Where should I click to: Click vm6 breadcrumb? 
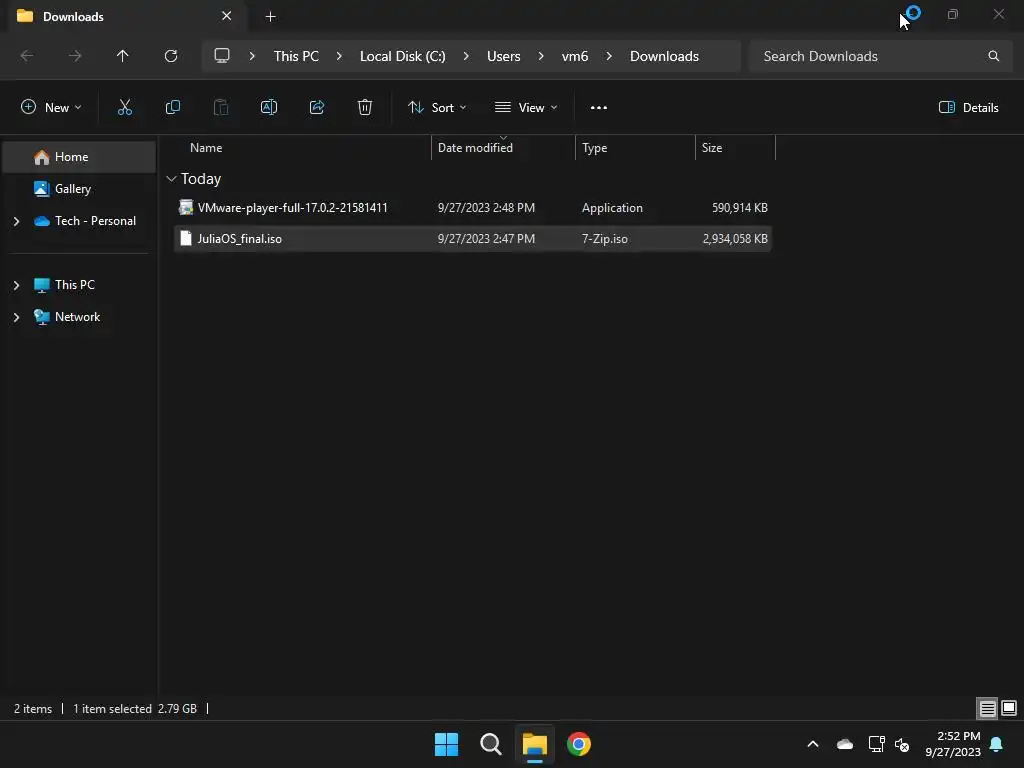pos(575,56)
